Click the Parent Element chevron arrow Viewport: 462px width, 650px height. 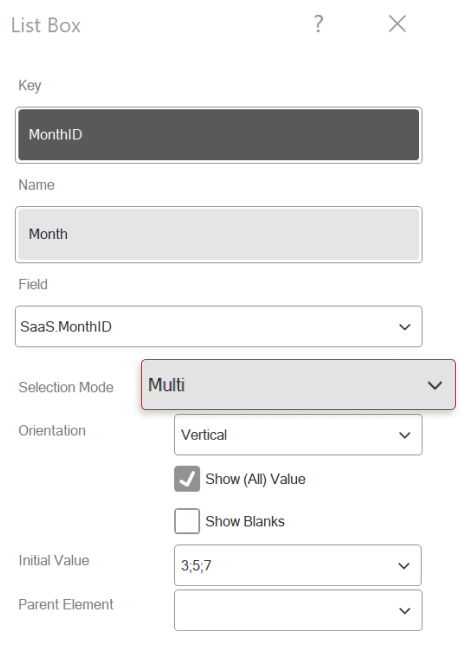[x=405, y=611]
